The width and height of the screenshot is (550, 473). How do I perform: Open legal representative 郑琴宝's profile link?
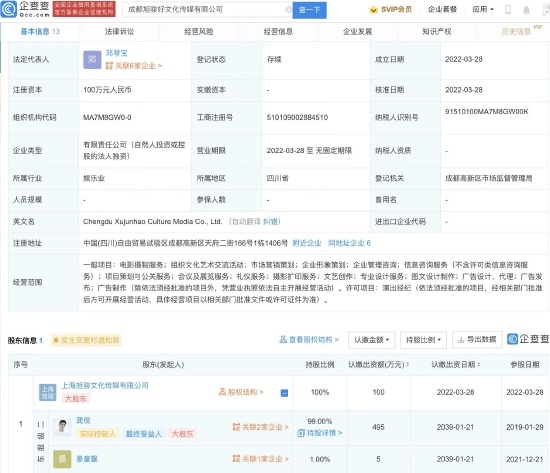[x=116, y=53]
